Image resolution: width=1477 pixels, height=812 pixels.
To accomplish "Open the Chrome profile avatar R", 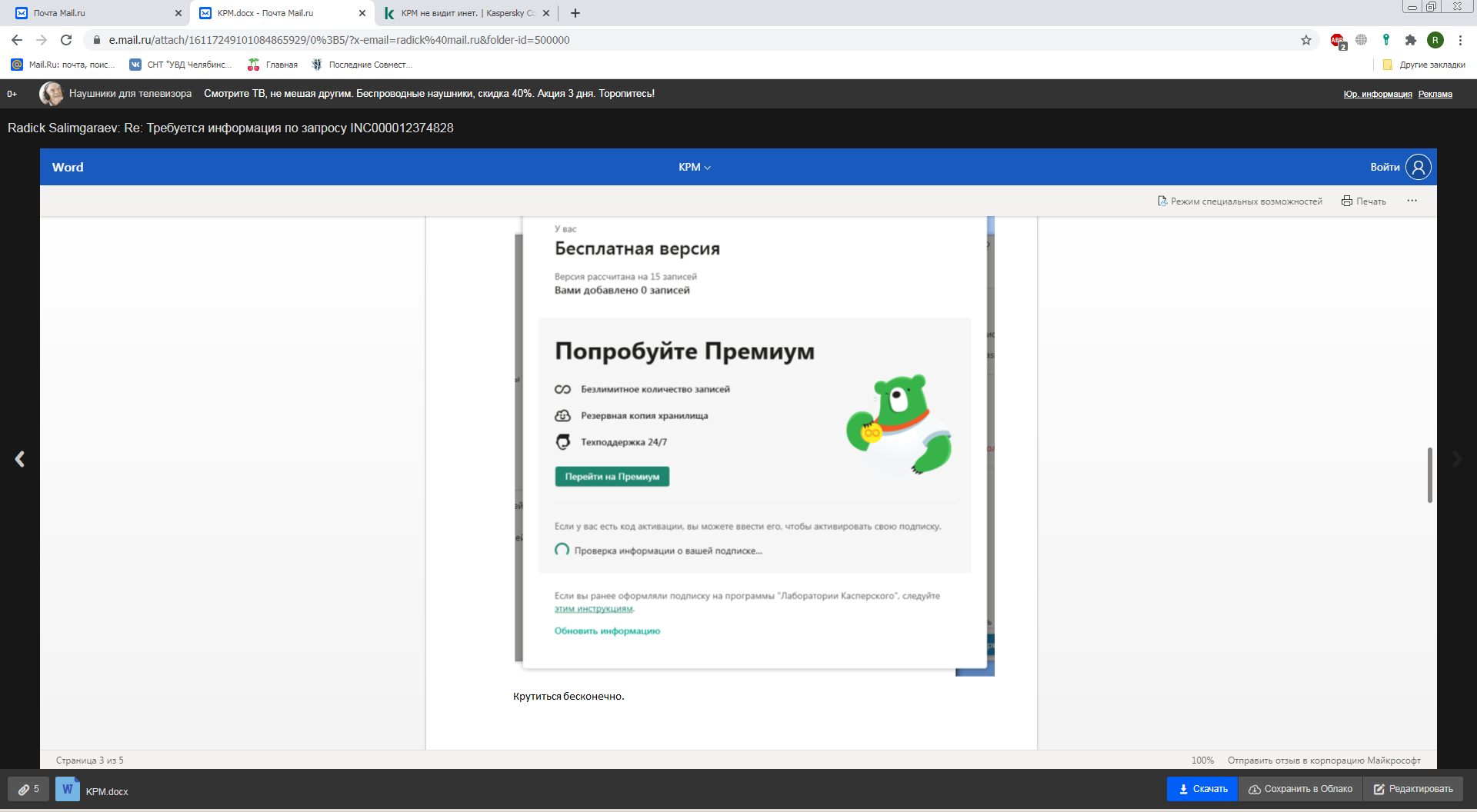I will 1435,40.
